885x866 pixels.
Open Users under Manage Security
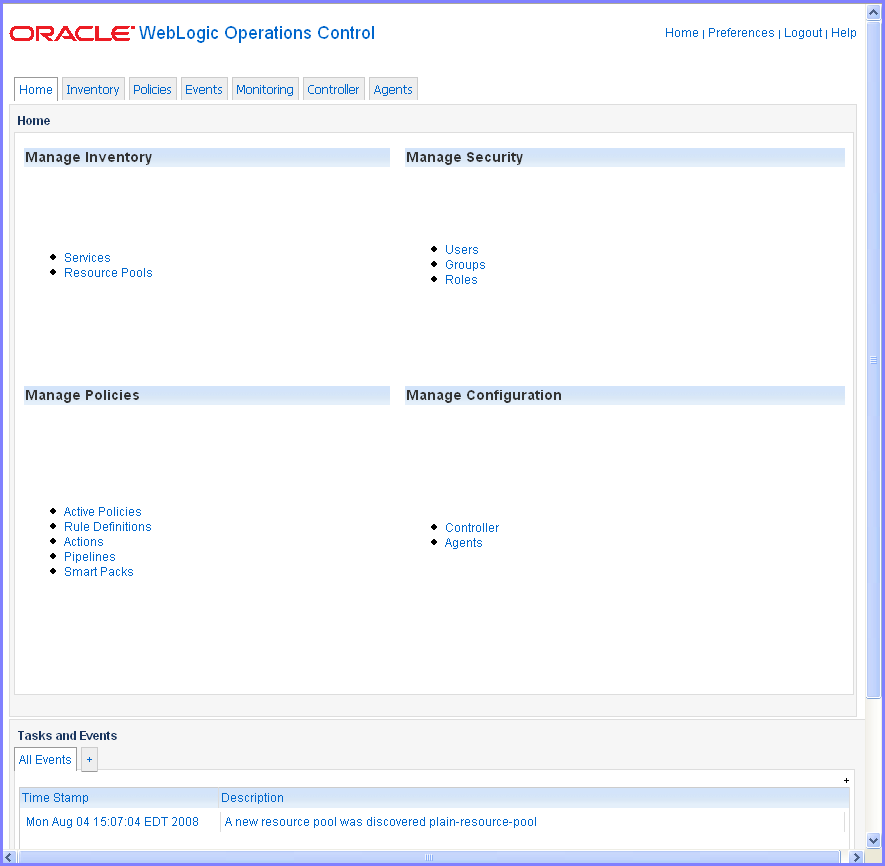pyautogui.click(x=461, y=250)
